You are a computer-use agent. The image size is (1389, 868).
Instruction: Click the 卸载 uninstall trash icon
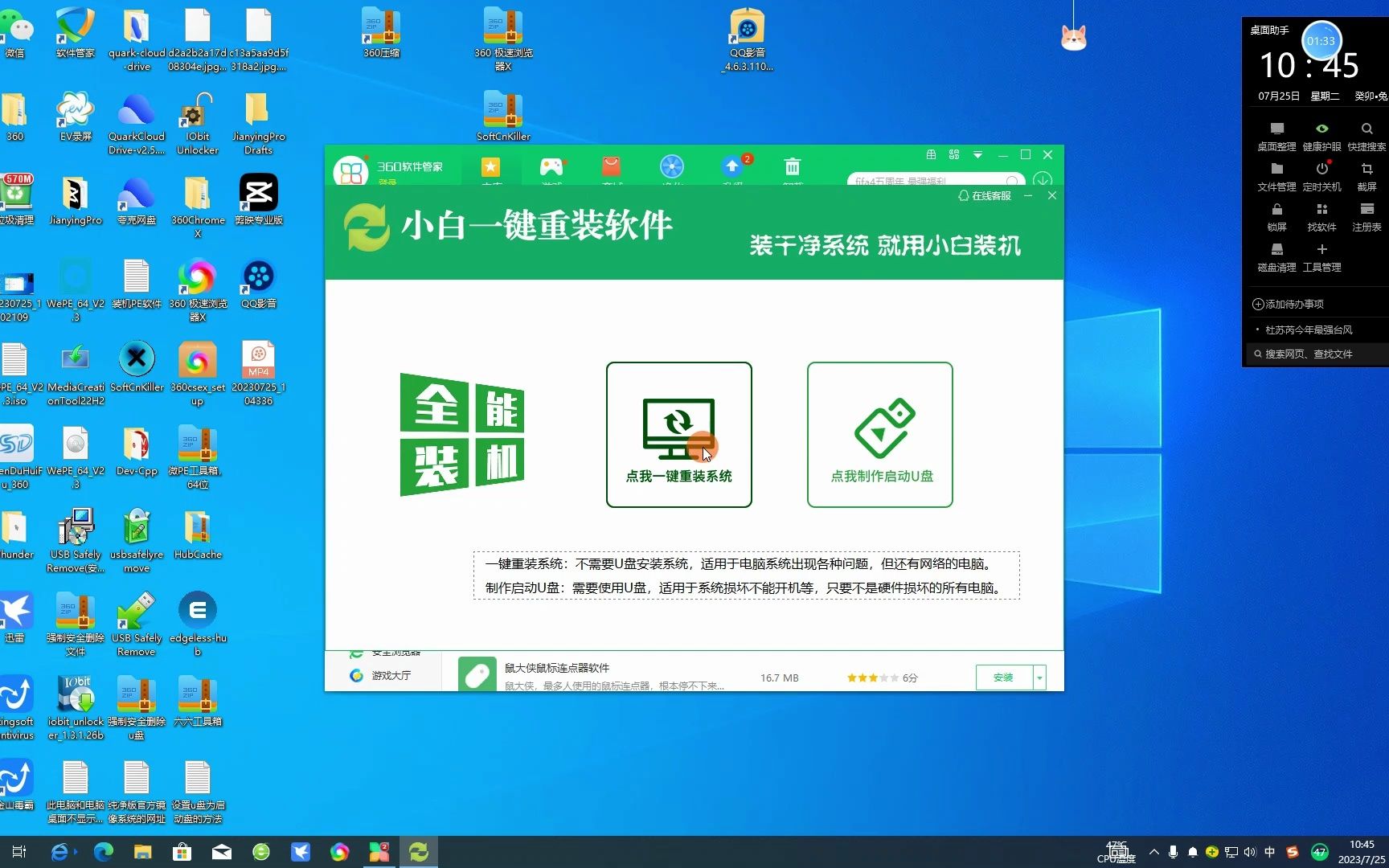(793, 168)
